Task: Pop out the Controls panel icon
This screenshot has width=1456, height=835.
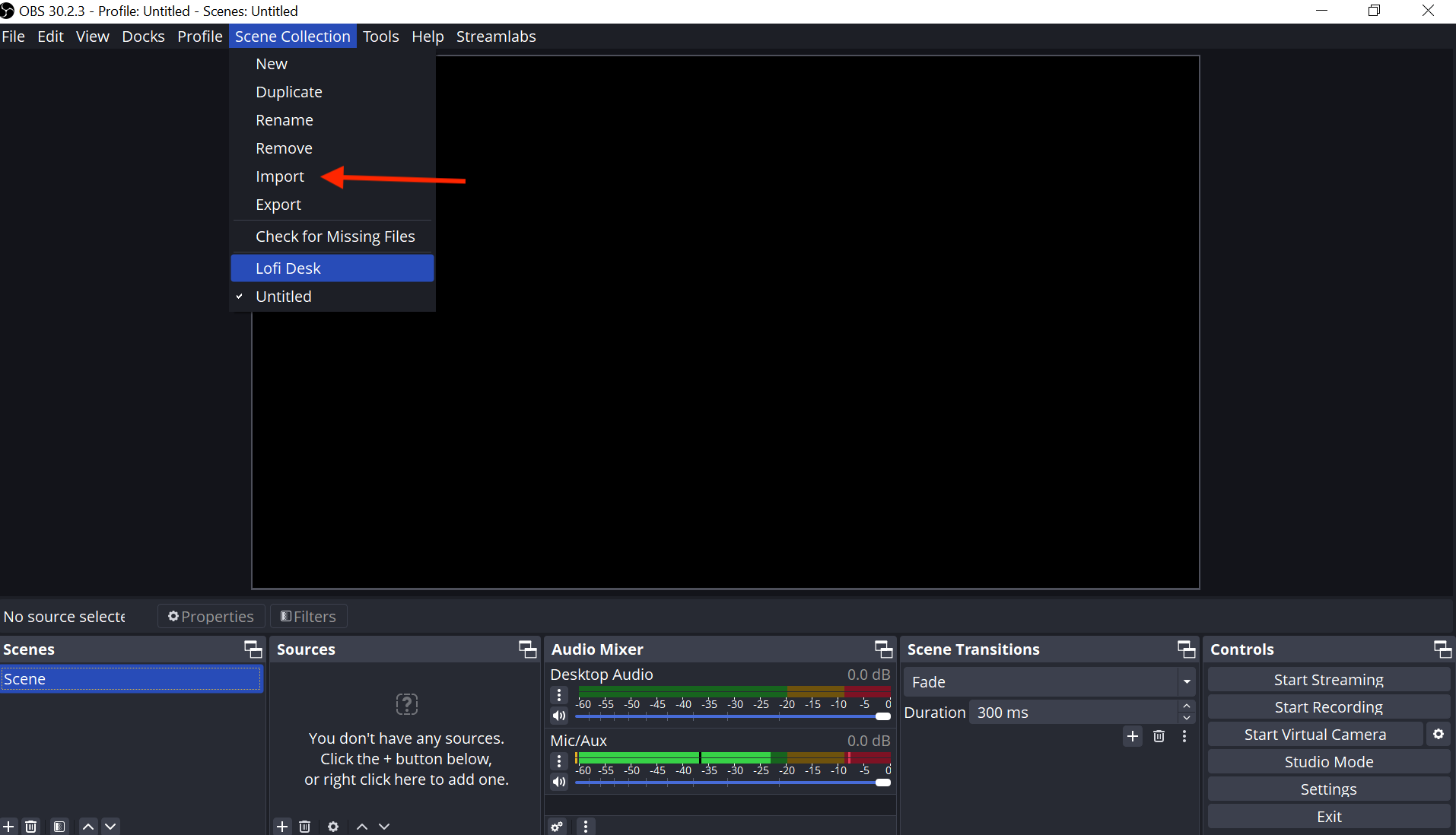Action: (1442, 649)
